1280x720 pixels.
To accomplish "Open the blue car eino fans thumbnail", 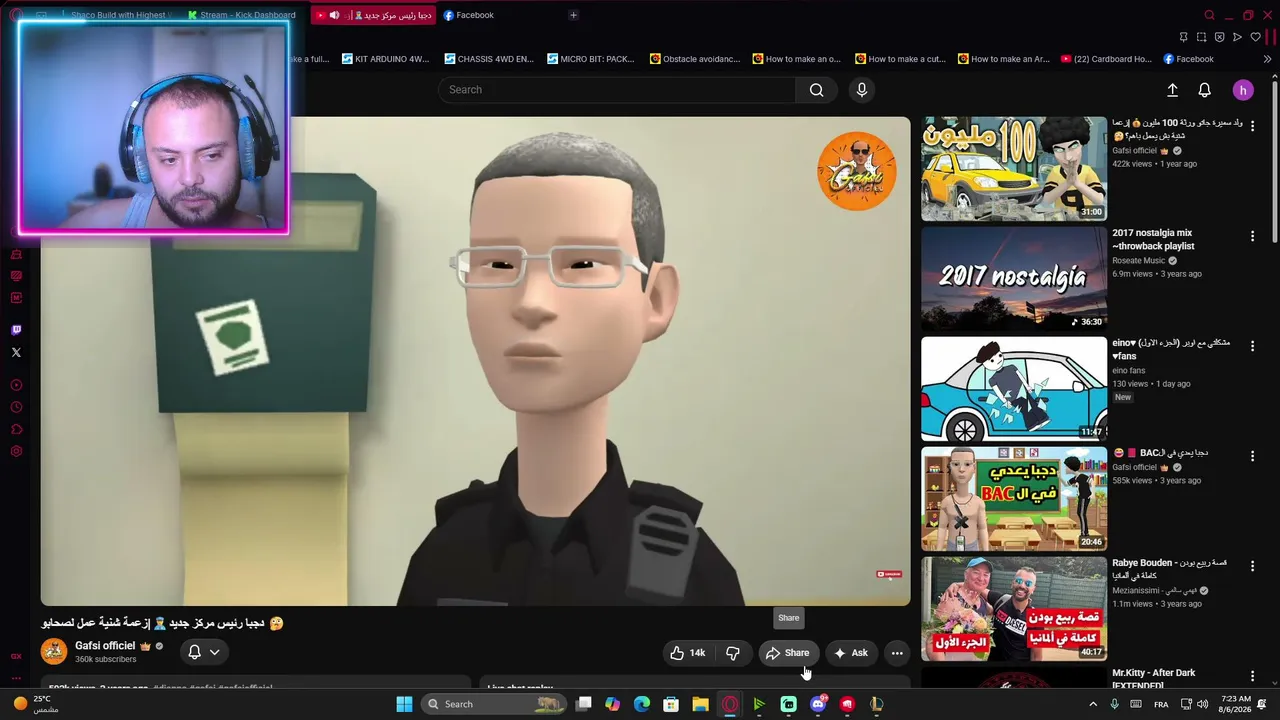I will point(1014,388).
